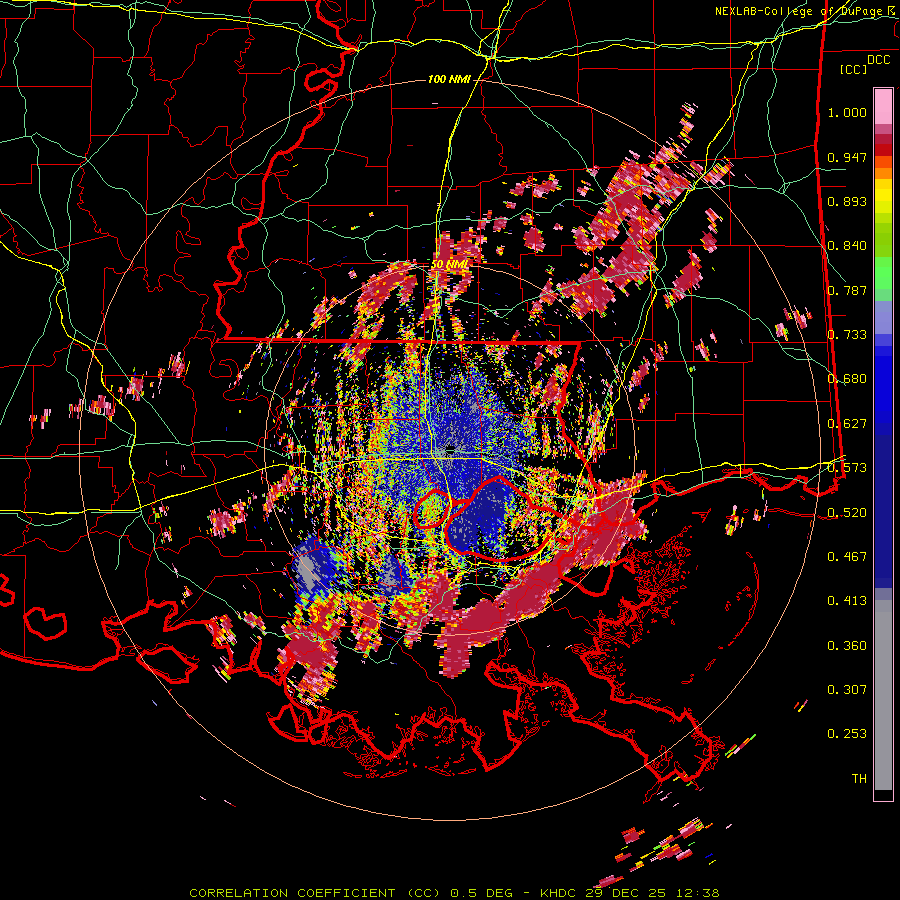Click the 100 NMI range ring label

point(449,79)
